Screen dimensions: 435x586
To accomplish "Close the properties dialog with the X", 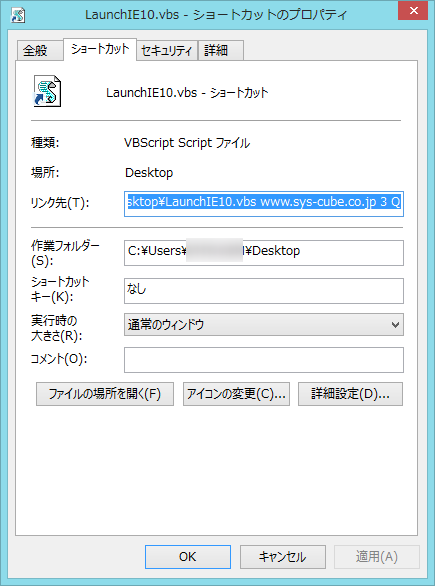I will click(x=413, y=11).
